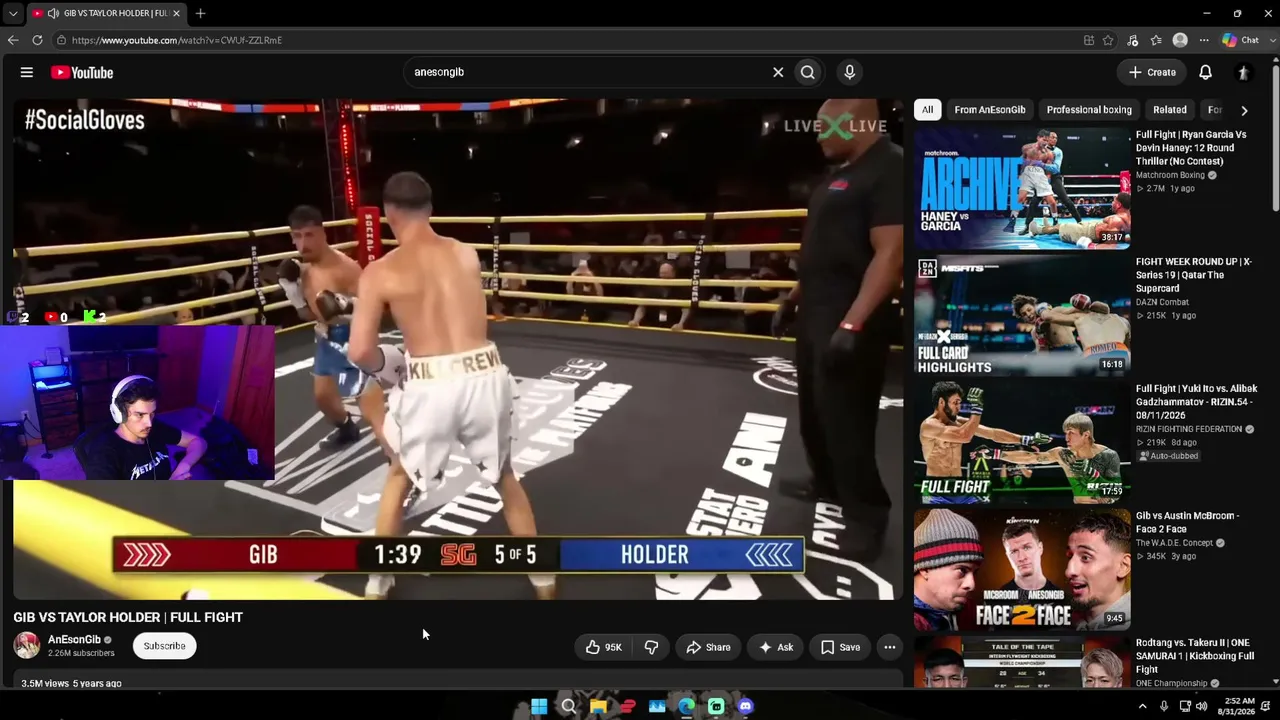Image resolution: width=1280 pixels, height=720 pixels.
Task: Open the AnEsonGib channel name link
Action: [74, 640]
